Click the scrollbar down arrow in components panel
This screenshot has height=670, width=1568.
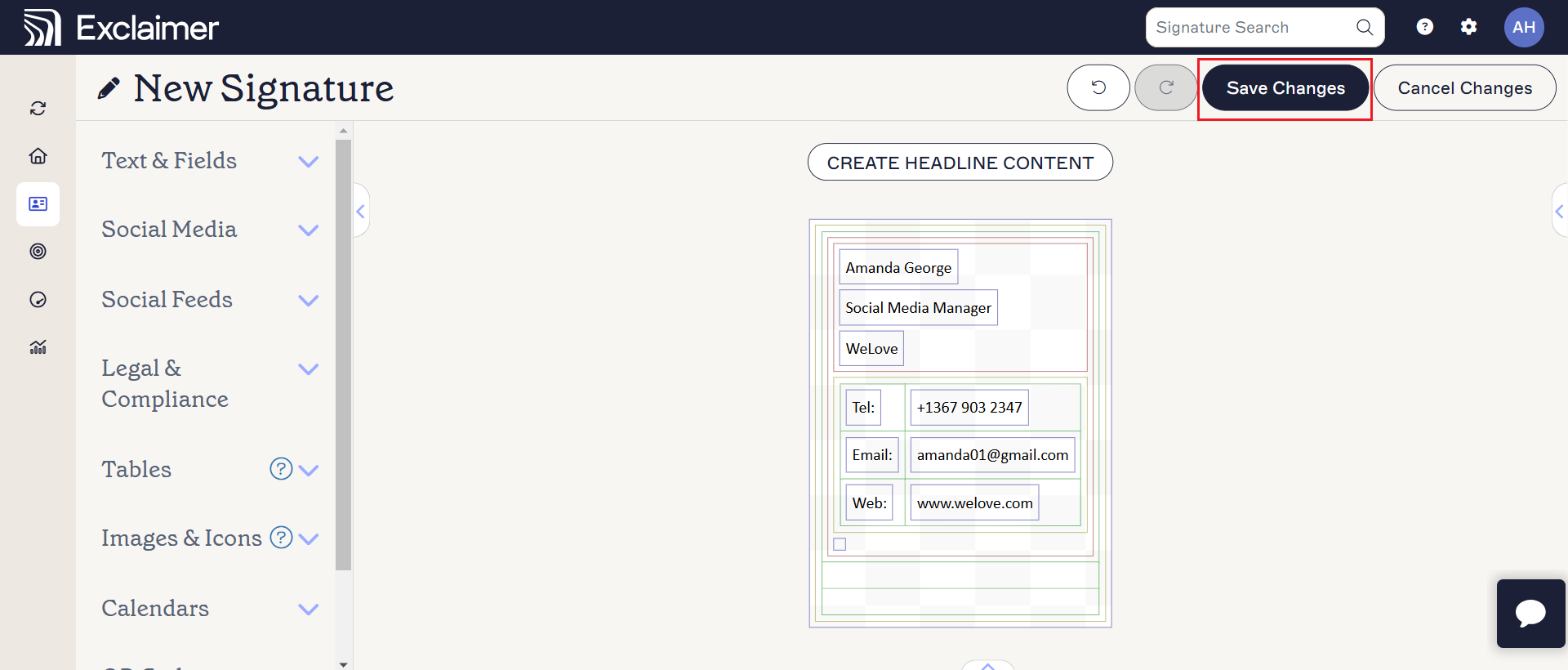click(x=343, y=664)
